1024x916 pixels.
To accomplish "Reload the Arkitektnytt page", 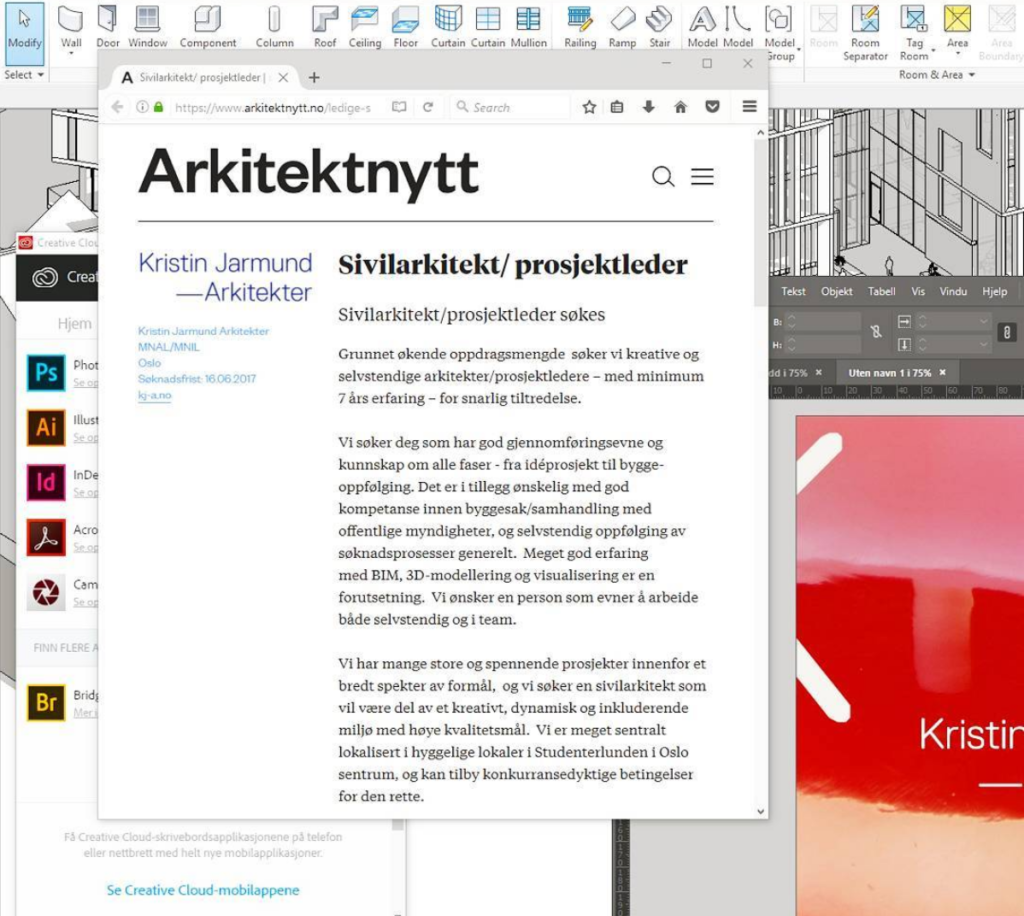I will [428, 107].
